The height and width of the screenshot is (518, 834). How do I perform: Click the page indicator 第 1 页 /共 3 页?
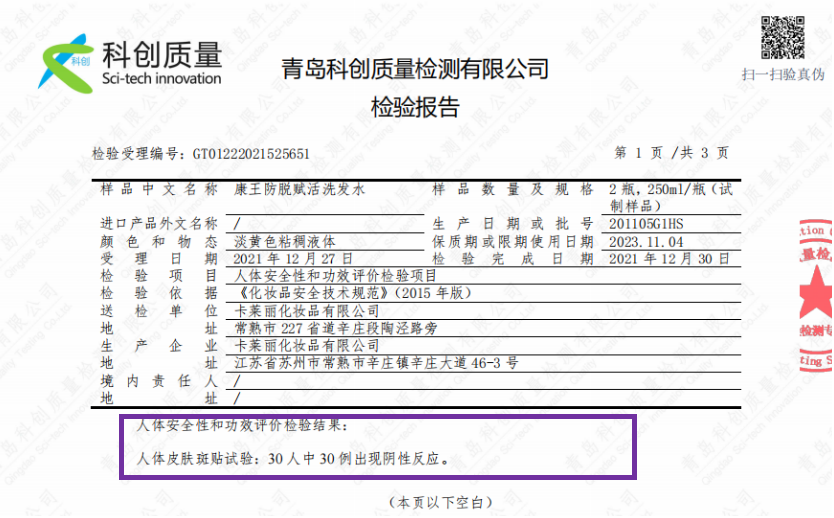[x=671, y=153]
